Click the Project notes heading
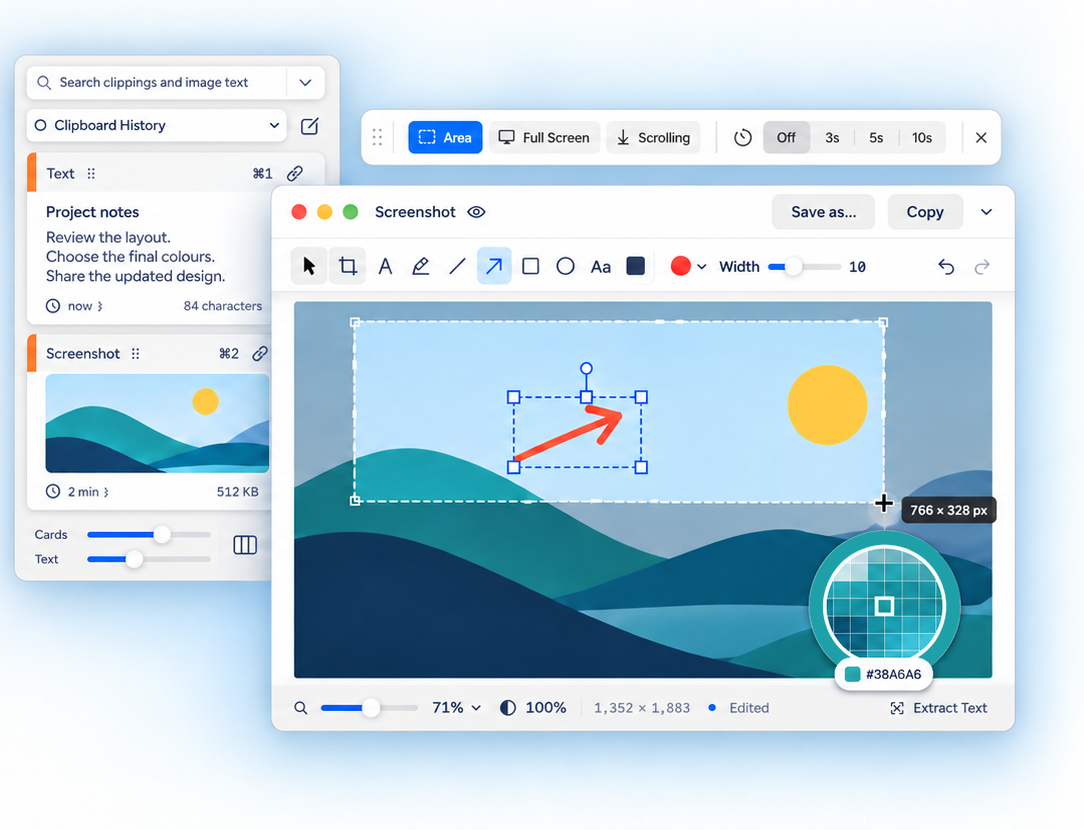The image size is (1084, 830). [93, 212]
